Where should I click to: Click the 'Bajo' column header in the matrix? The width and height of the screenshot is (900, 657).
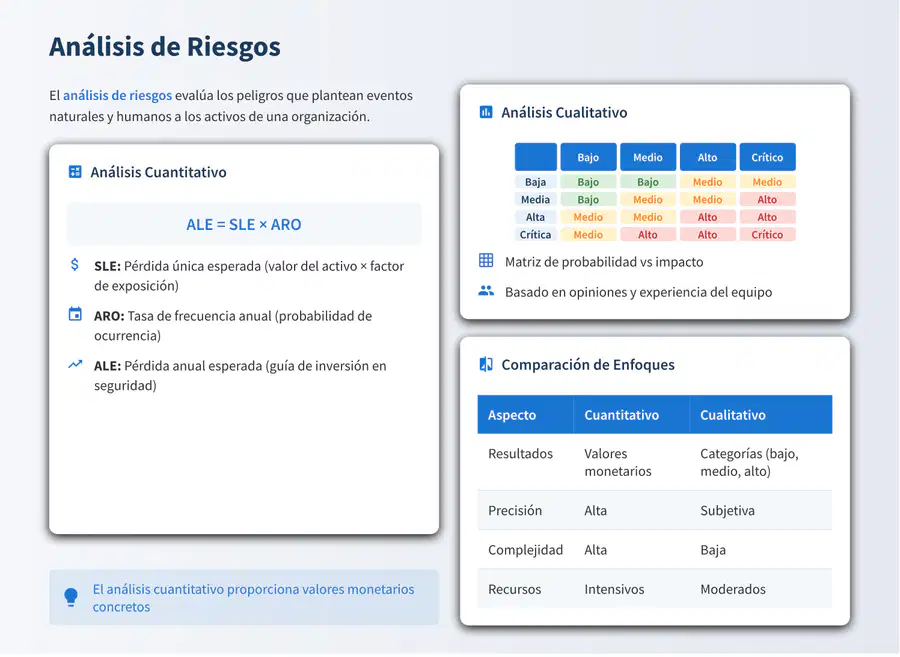point(588,157)
